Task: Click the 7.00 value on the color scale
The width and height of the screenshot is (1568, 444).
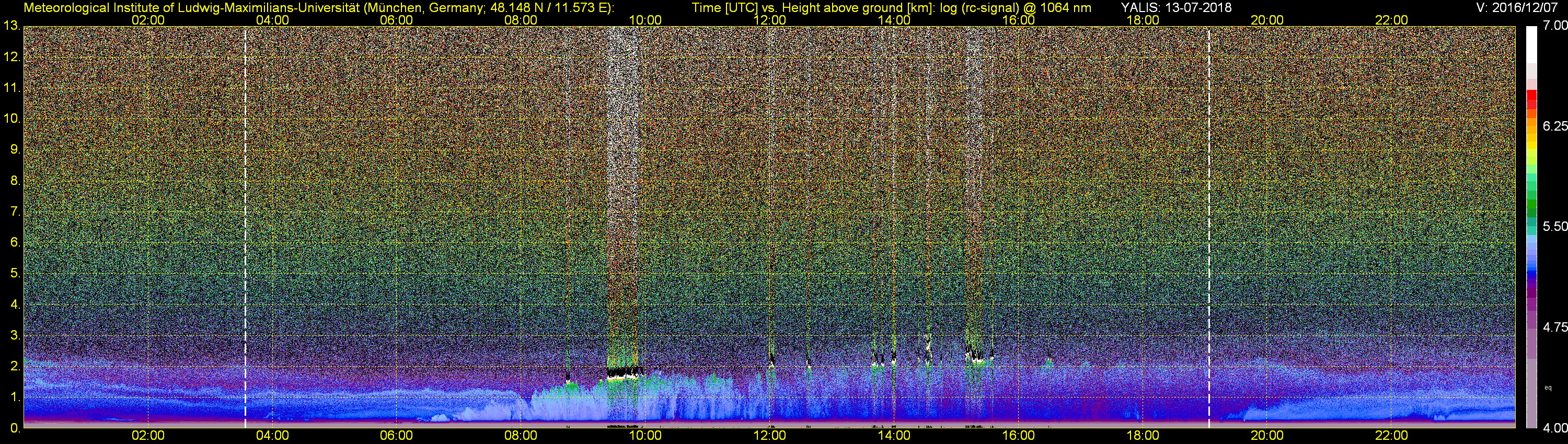Action: (x=1554, y=25)
